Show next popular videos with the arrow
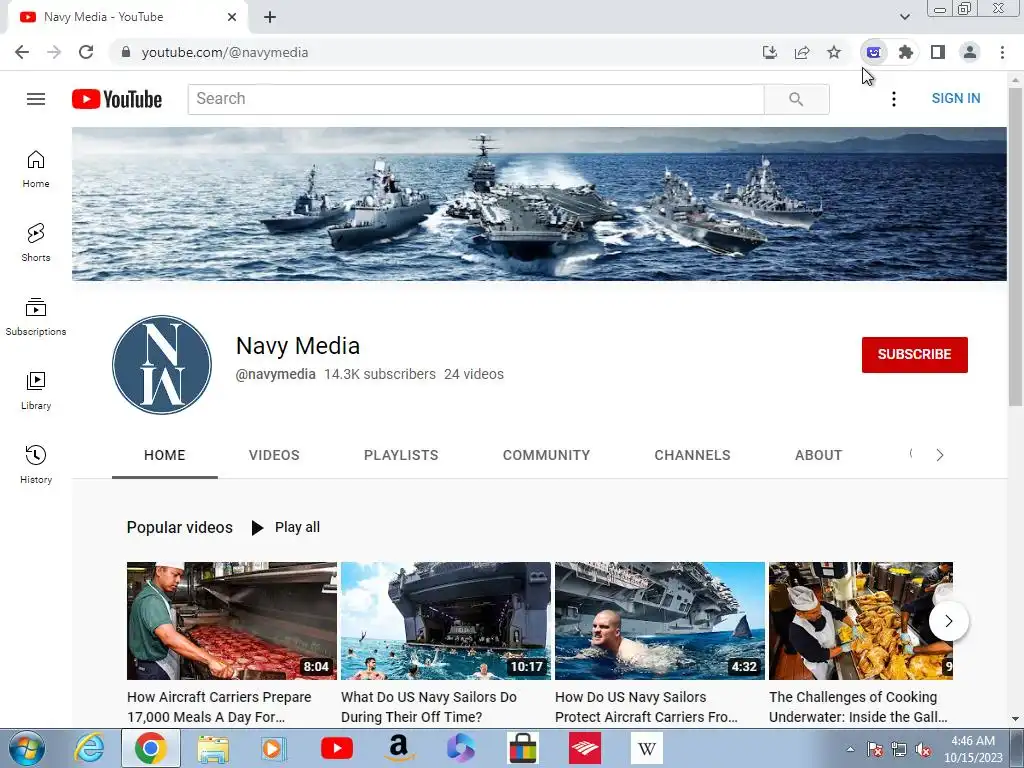 point(949,621)
